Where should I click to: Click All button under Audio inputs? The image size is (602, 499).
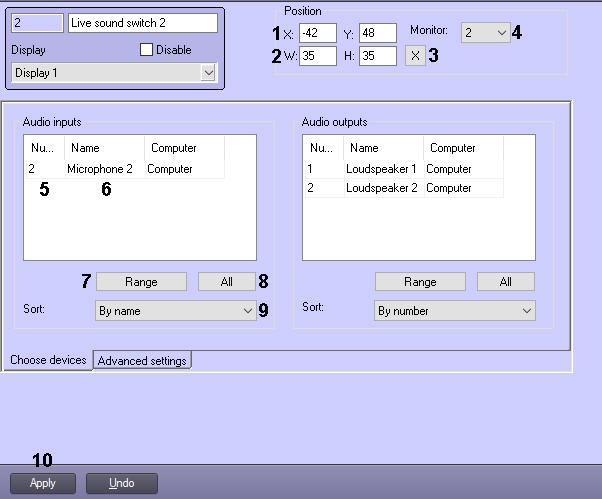pyautogui.click(x=227, y=282)
